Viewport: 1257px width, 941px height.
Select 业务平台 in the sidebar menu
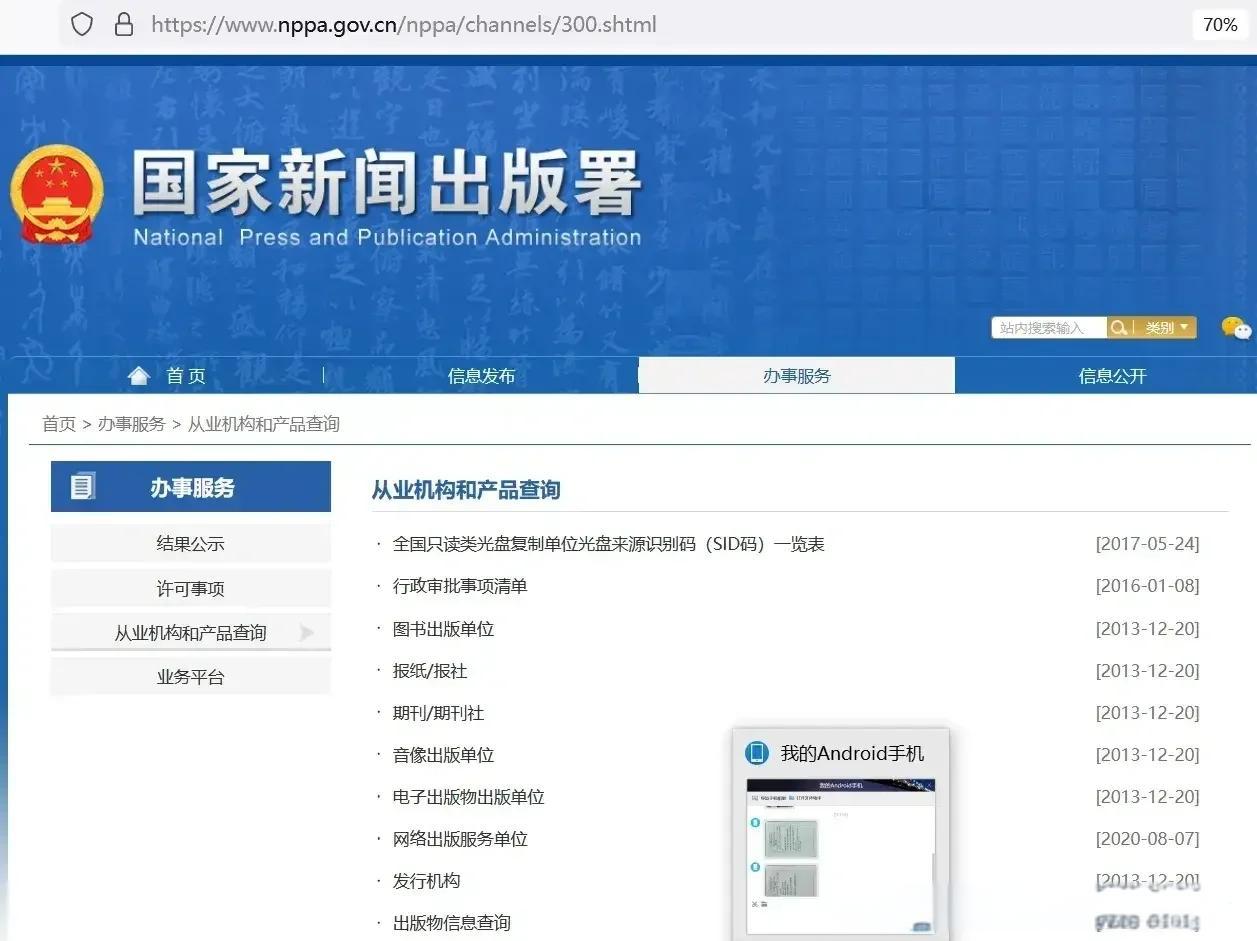tap(190, 675)
